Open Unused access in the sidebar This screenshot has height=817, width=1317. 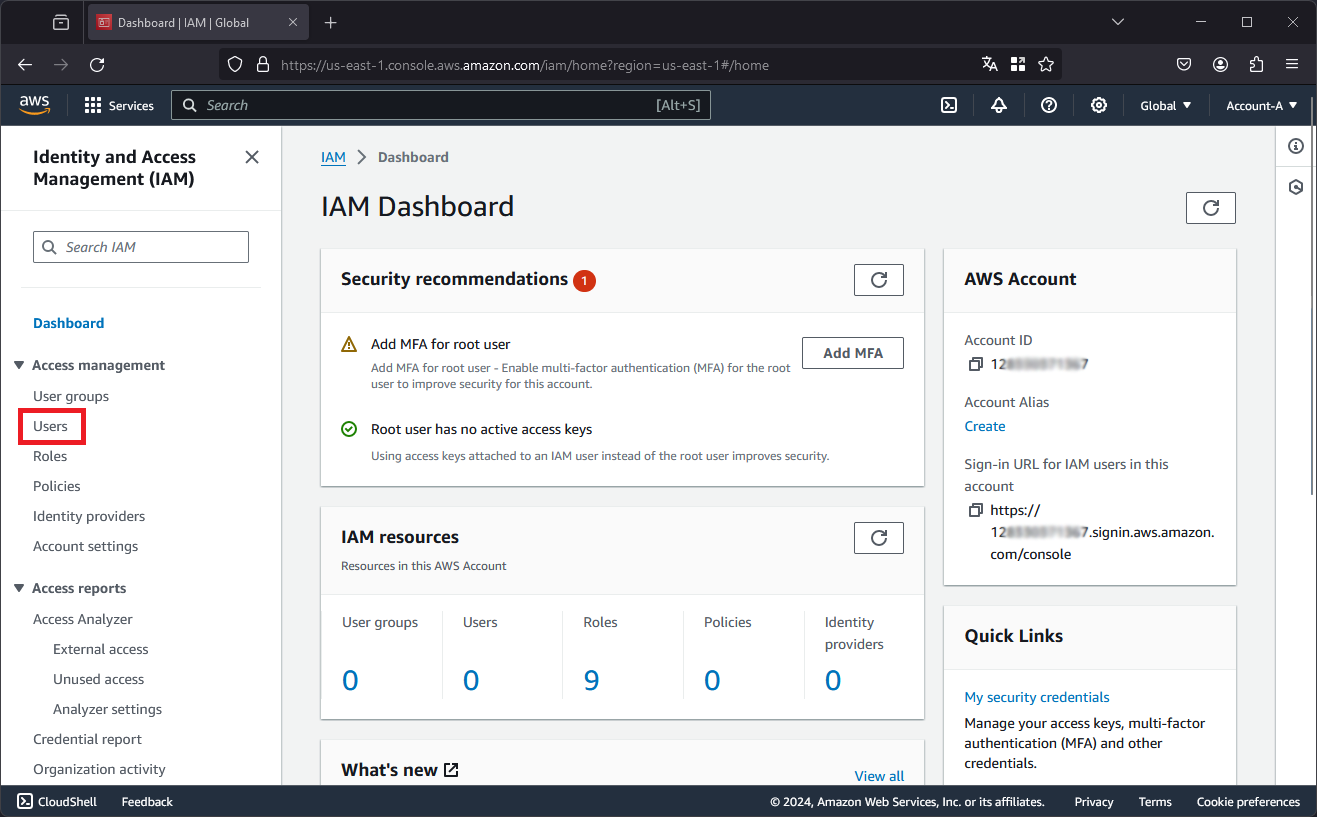click(x=99, y=679)
